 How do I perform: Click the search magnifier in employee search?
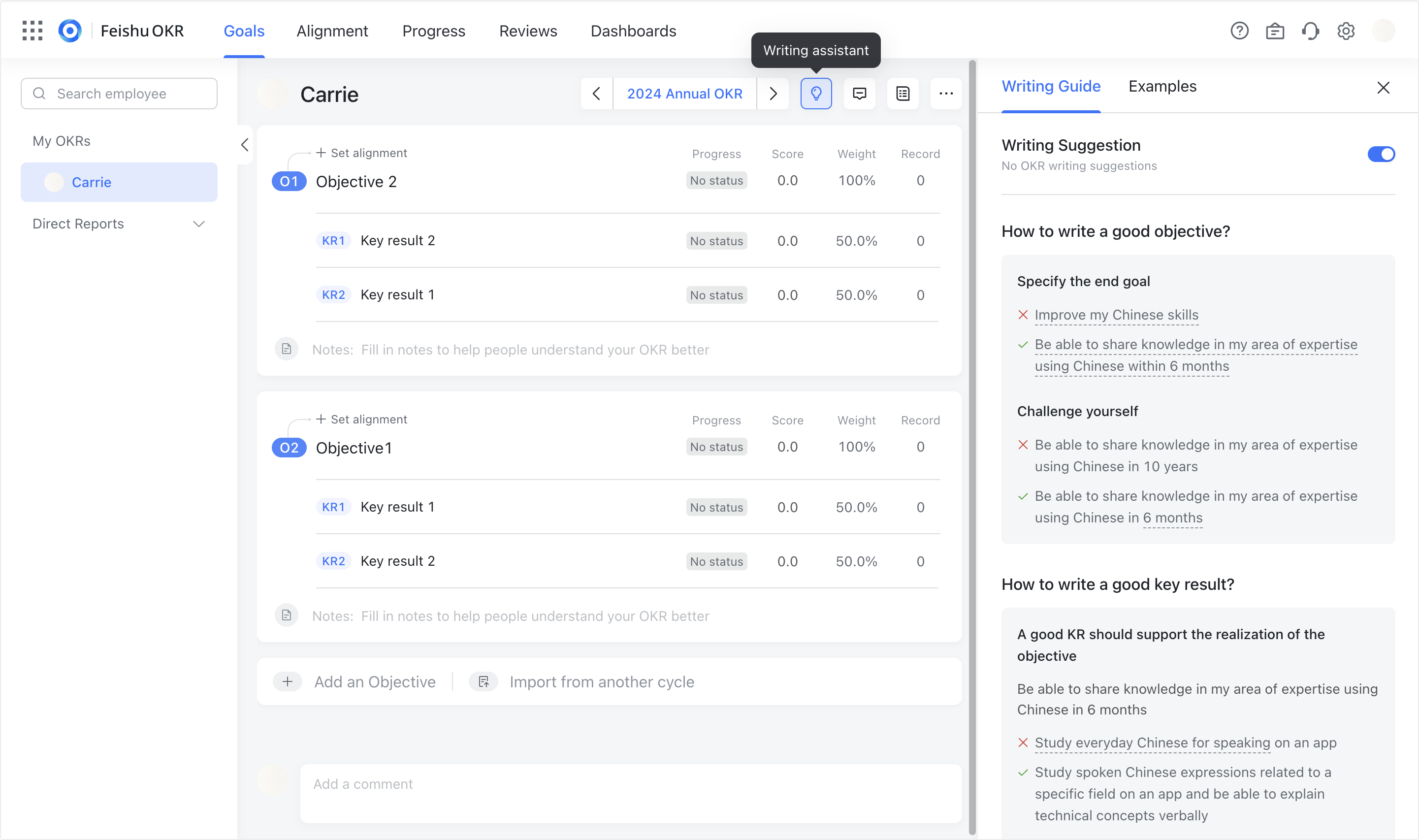(x=39, y=94)
